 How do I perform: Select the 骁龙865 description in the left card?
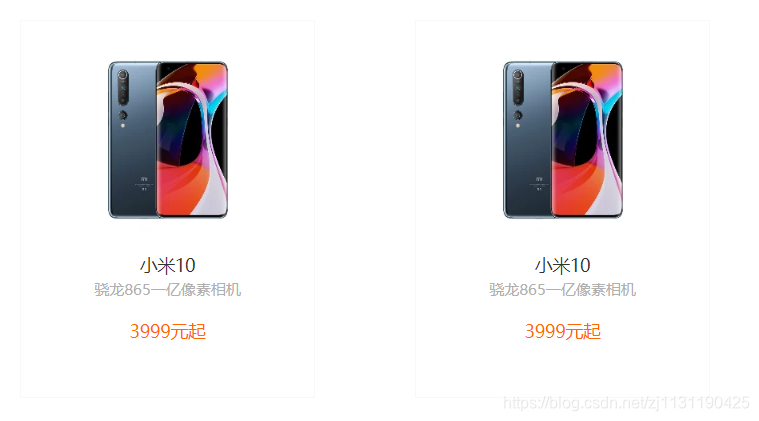pos(167,289)
